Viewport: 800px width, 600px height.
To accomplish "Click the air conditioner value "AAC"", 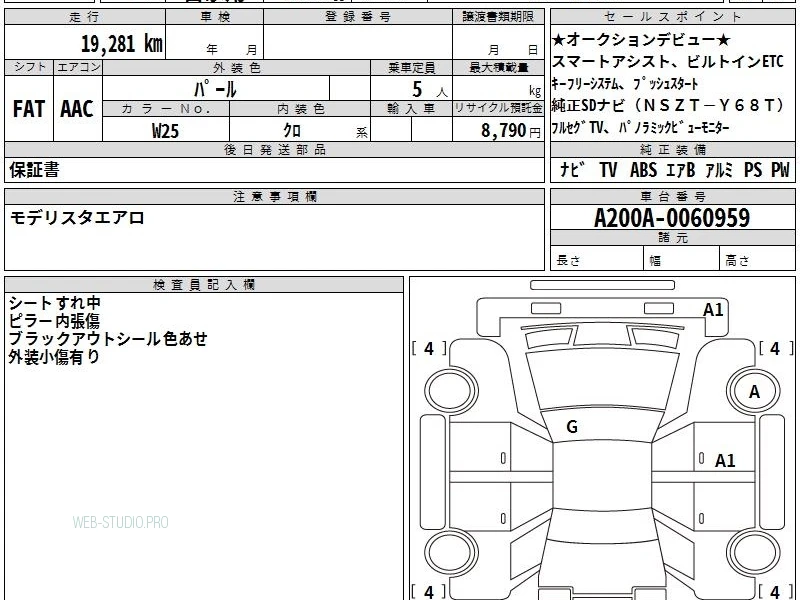I will 77,109.
